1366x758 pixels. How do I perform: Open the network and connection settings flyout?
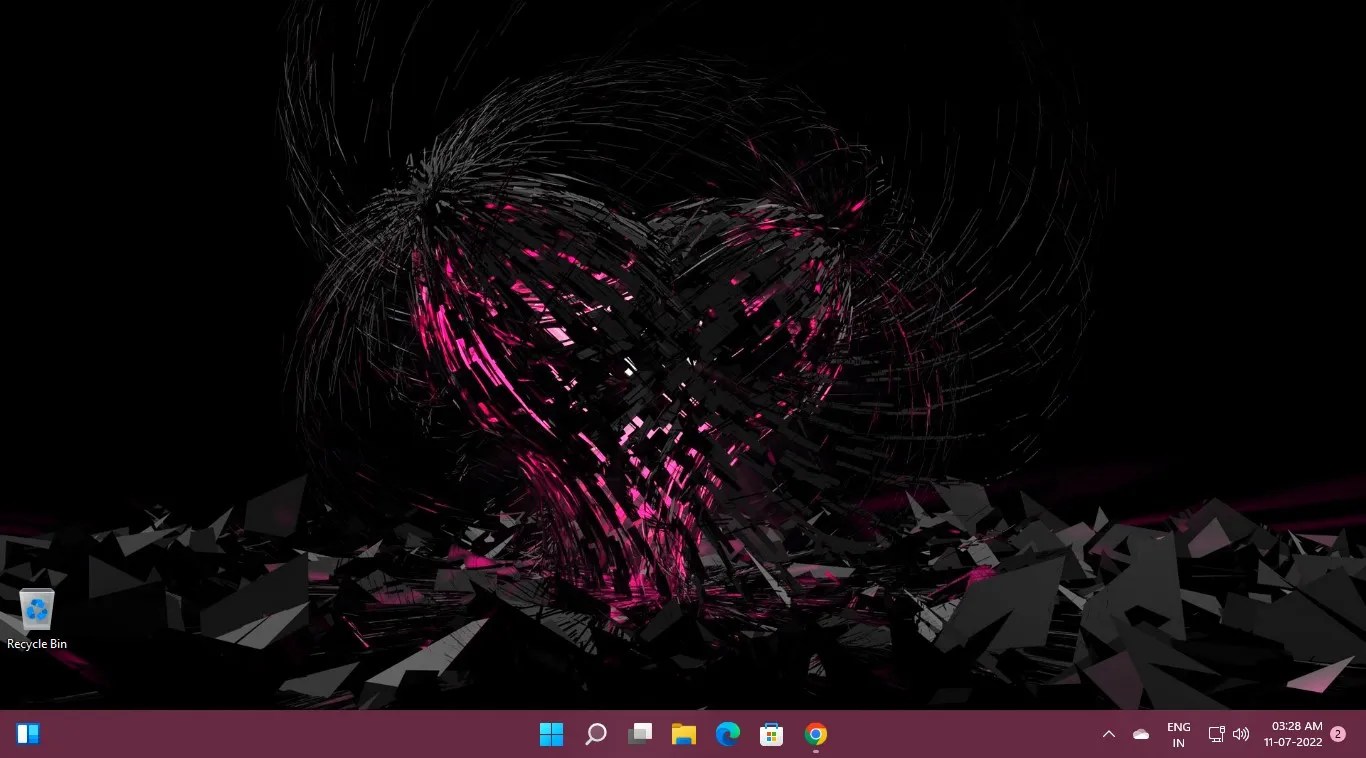pos(1216,734)
